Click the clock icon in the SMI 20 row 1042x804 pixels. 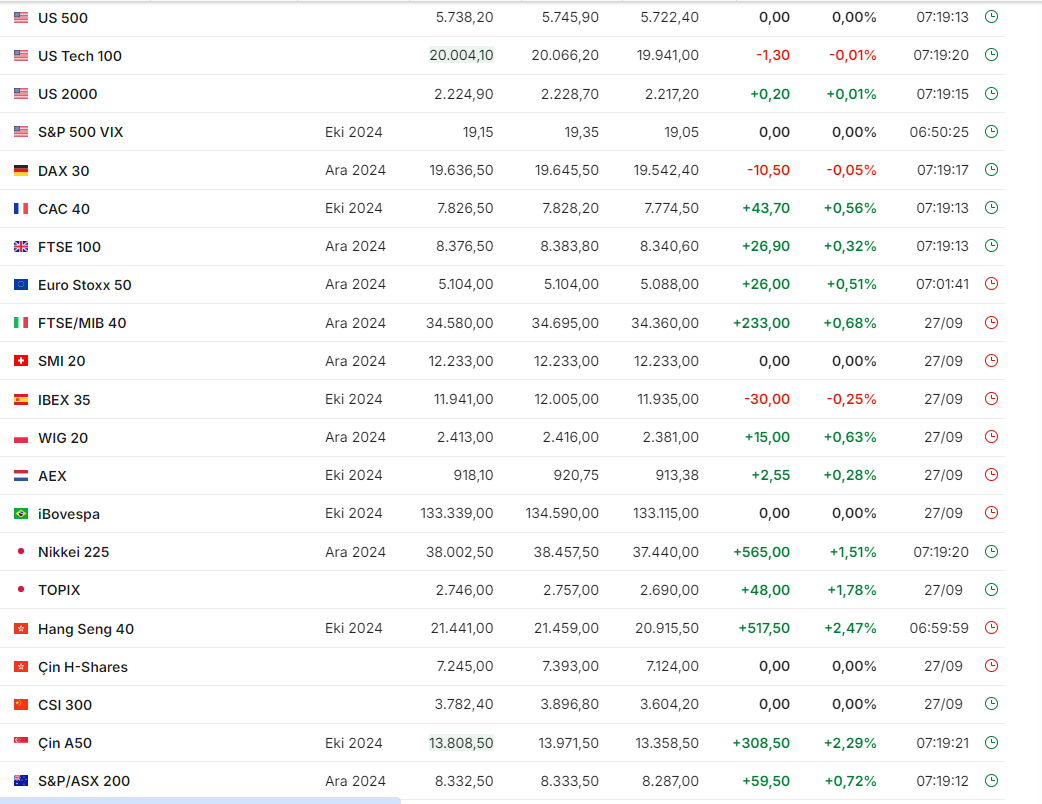pos(991,361)
